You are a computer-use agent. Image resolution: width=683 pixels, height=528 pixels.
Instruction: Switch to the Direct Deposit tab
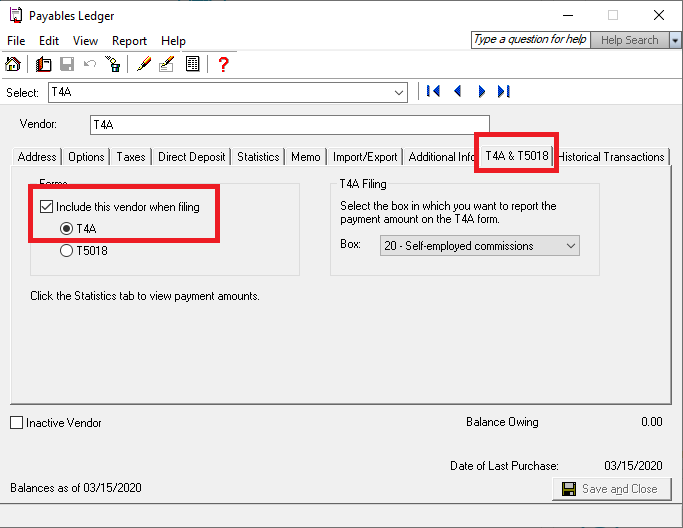pyautogui.click(x=192, y=157)
